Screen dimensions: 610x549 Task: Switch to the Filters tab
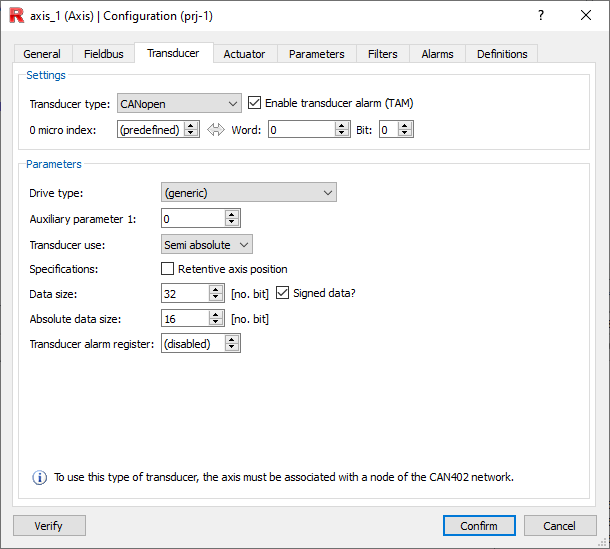tap(383, 54)
